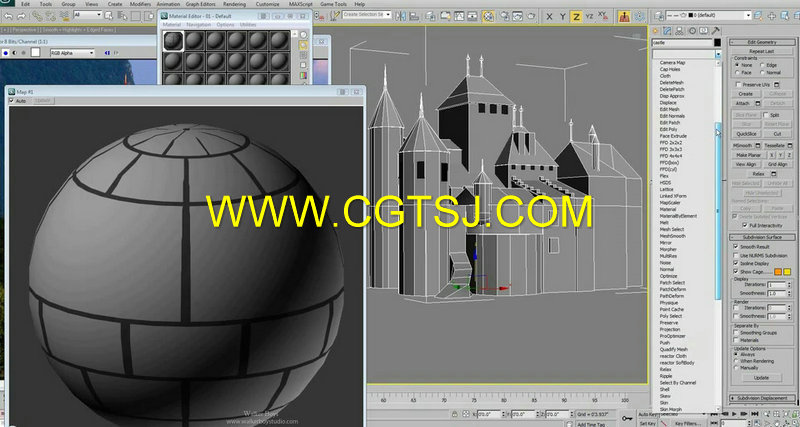Activate the Select and Link tool
This screenshot has height=427, width=800.
(37, 16)
